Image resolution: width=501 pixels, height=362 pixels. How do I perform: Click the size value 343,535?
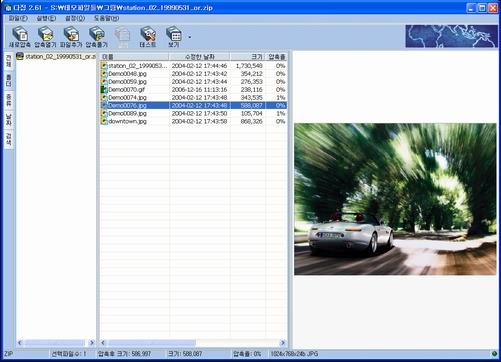point(251,98)
